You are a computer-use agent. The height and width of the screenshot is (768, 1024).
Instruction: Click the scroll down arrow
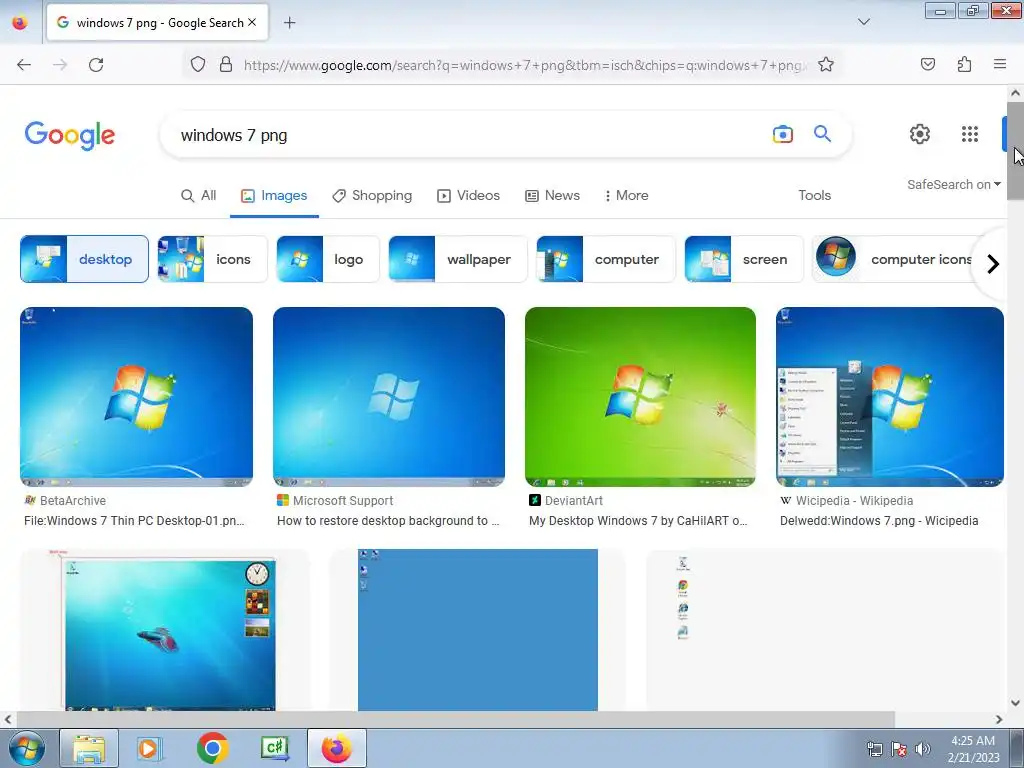(x=1016, y=703)
